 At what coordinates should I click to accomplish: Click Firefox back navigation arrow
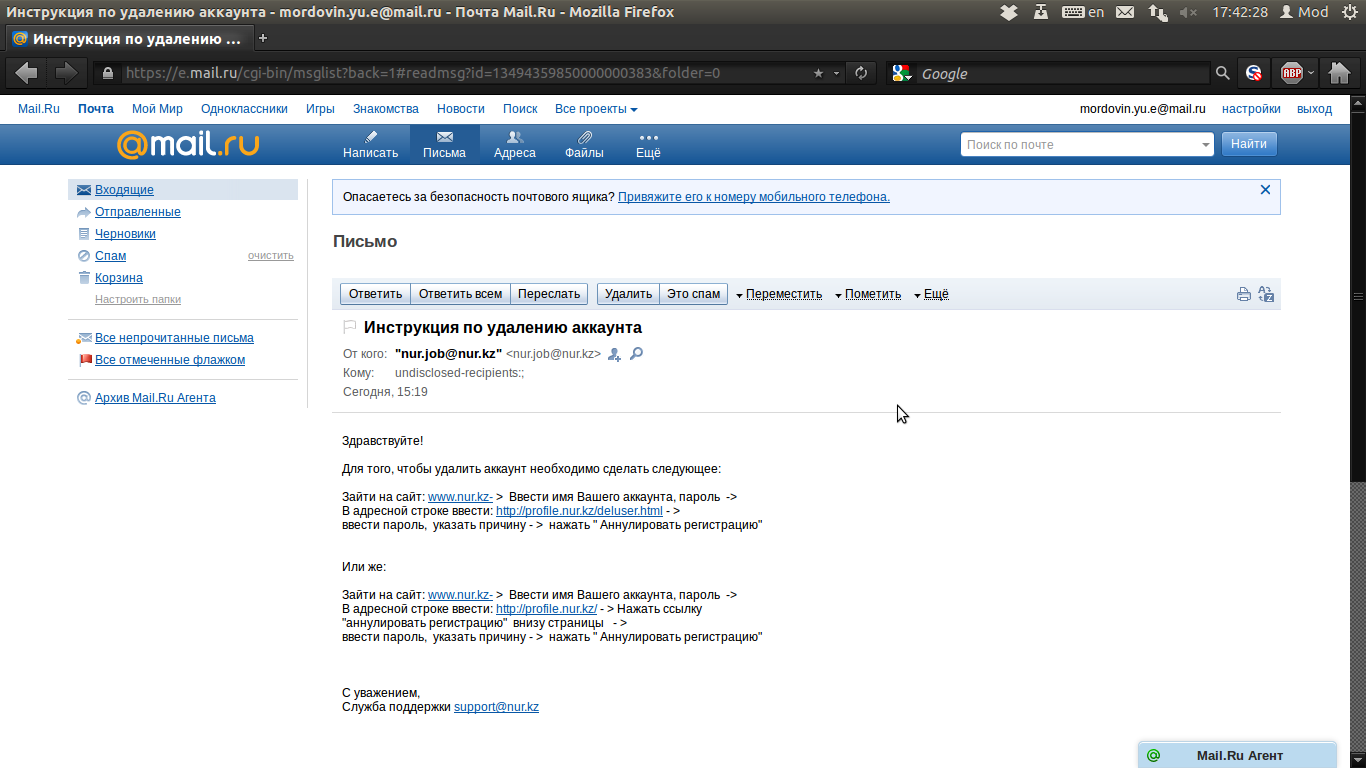tap(27, 73)
